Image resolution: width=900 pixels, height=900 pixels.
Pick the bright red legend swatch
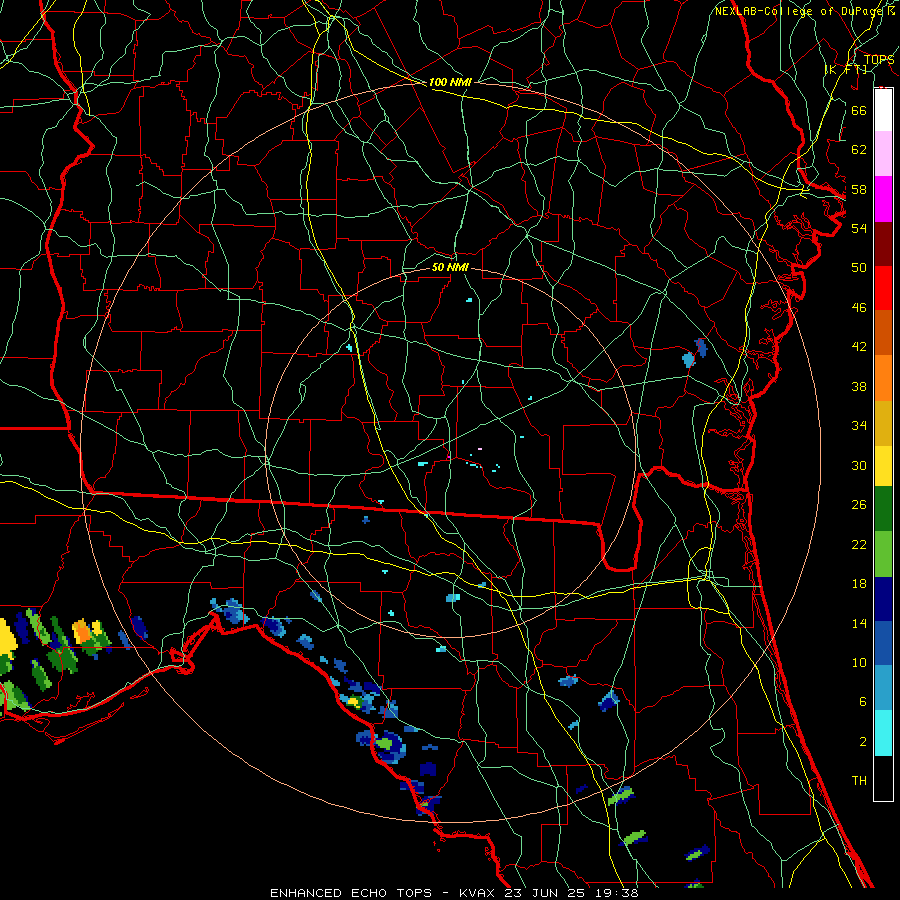pyautogui.click(x=883, y=288)
